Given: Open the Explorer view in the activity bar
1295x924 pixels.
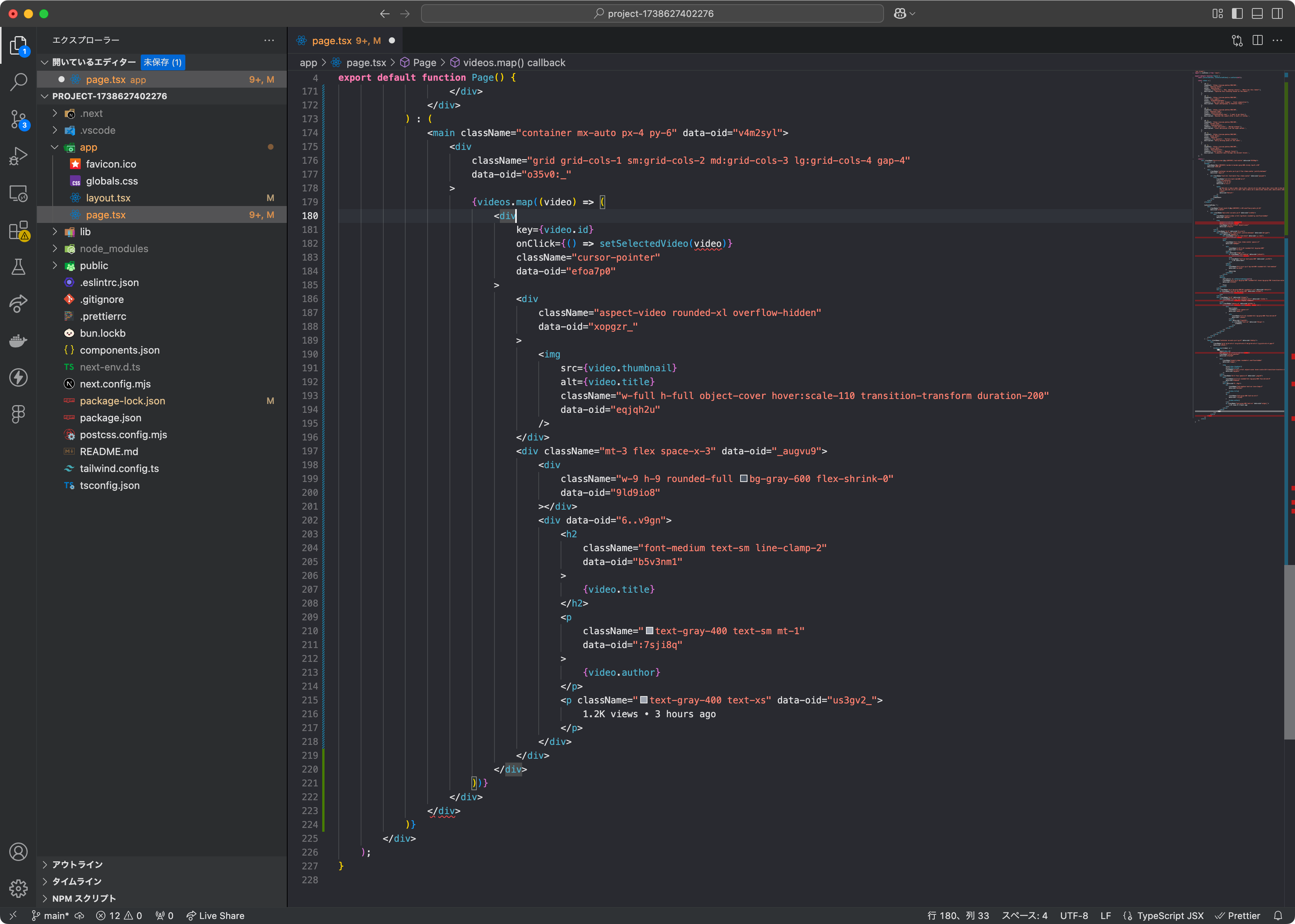Looking at the screenshot, I should [18, 46].
